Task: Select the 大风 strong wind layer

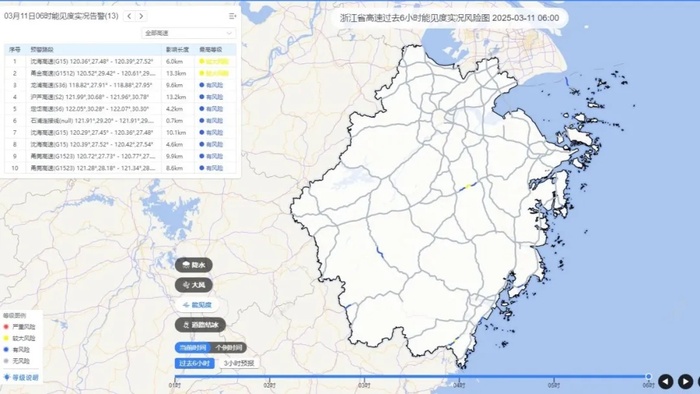Action: (x=194, y=285)
